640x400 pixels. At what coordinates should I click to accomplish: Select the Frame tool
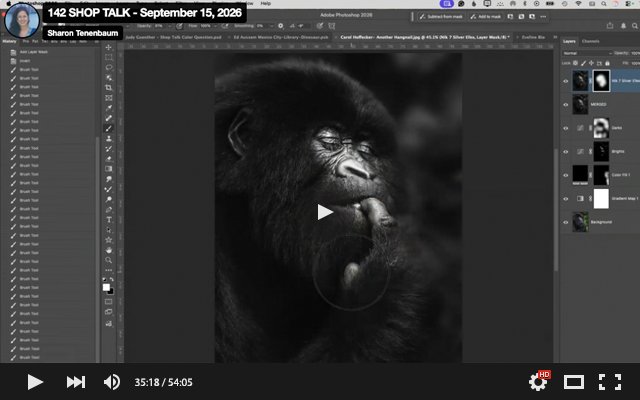109,98
